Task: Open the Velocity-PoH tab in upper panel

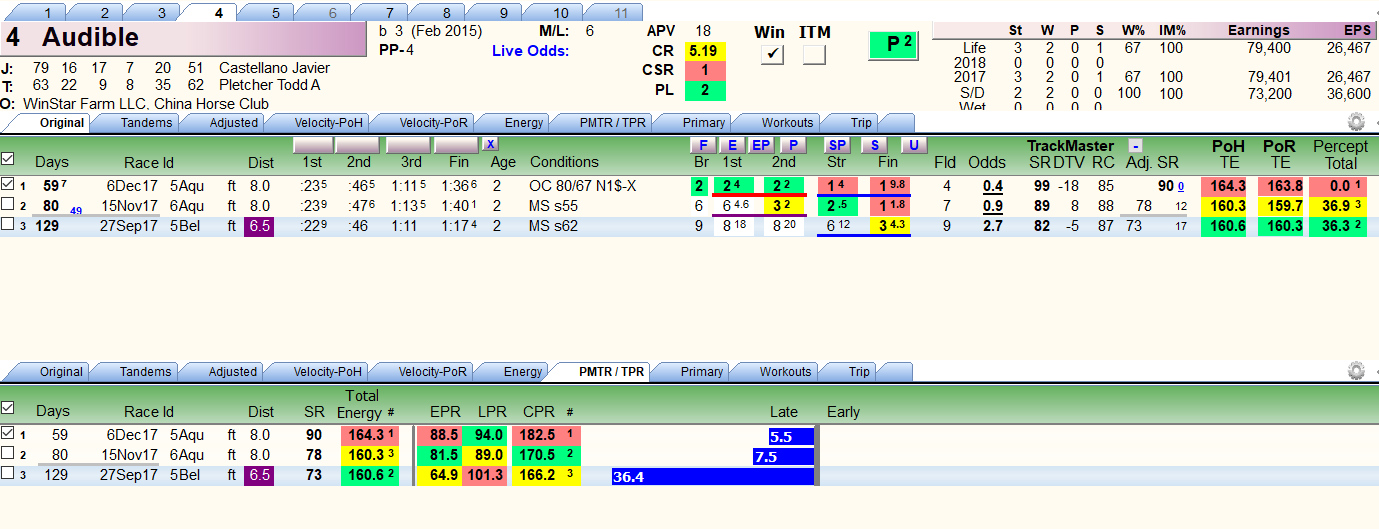Action: pyautogui.click(x=328, y=123)
